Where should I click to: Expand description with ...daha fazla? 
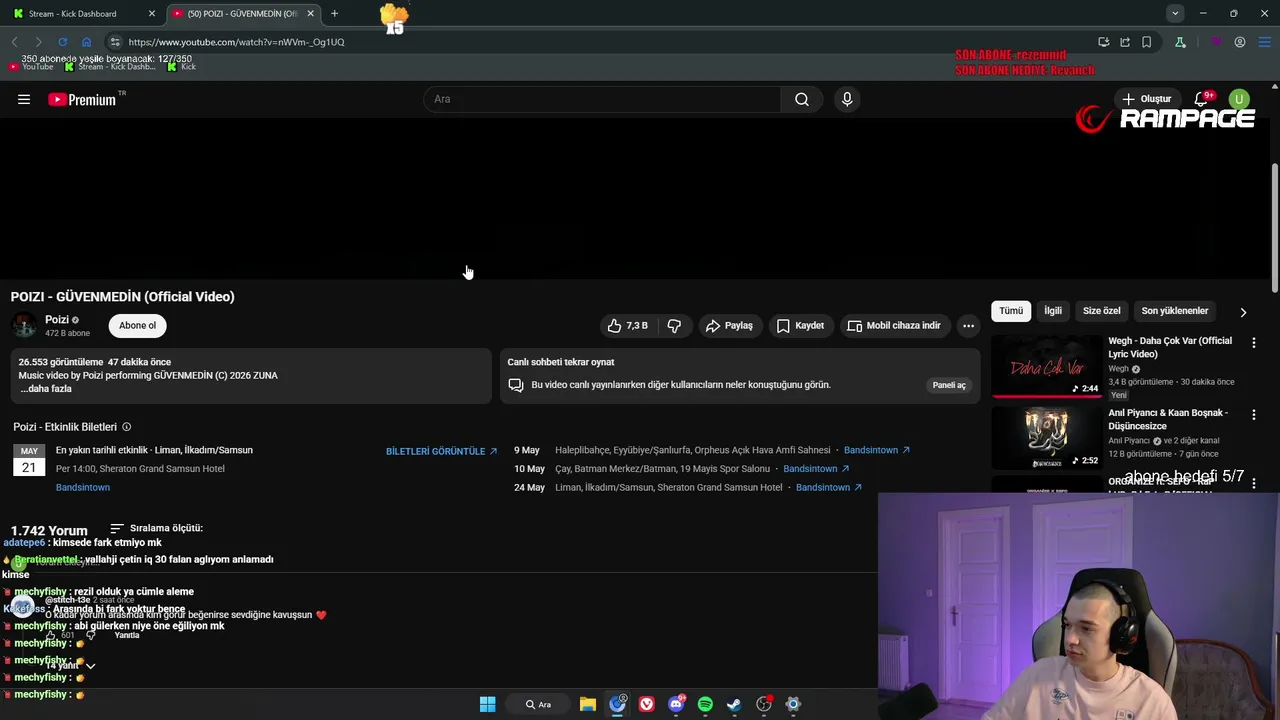pos(46,389)
